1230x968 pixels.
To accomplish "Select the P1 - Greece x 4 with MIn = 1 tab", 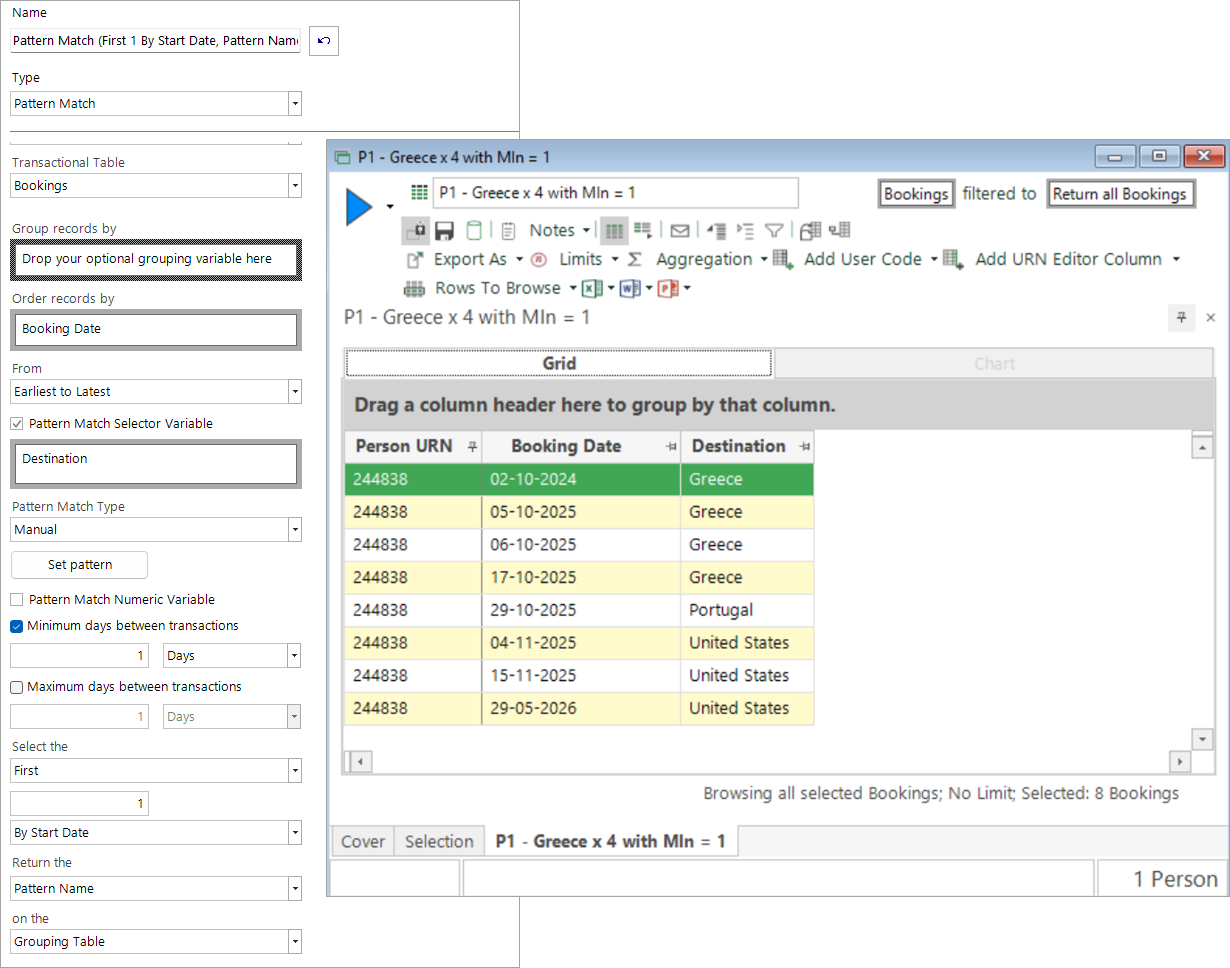I will (611, 842).
